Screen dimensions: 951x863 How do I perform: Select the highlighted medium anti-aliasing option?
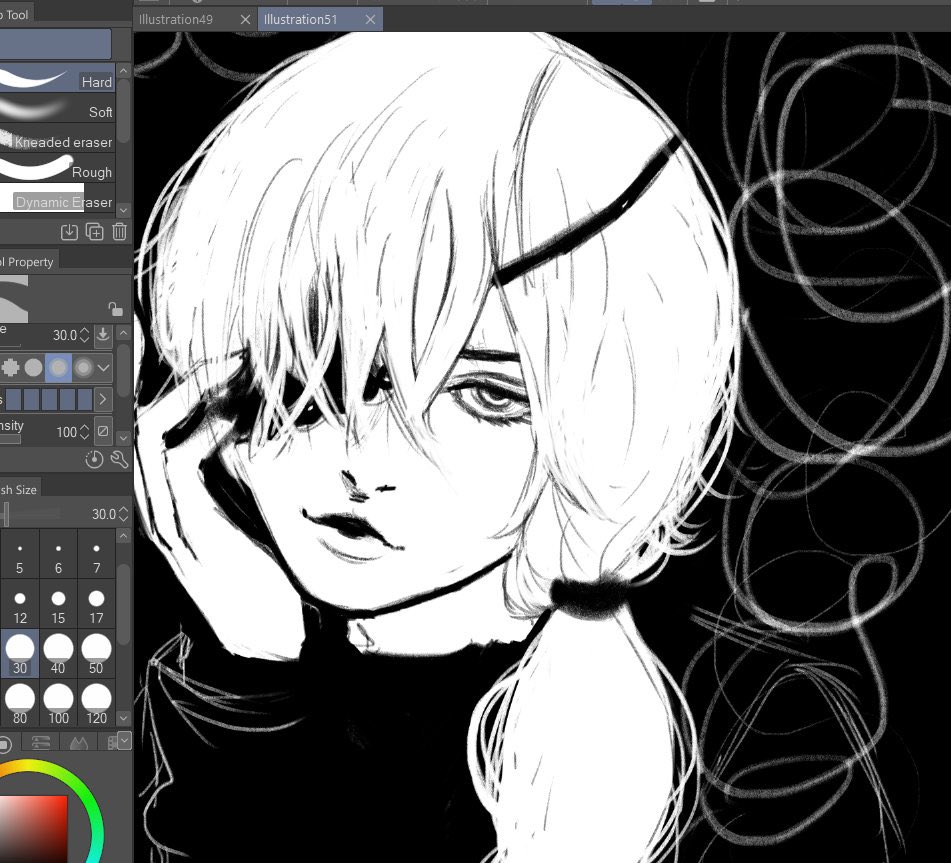(58, 368)
